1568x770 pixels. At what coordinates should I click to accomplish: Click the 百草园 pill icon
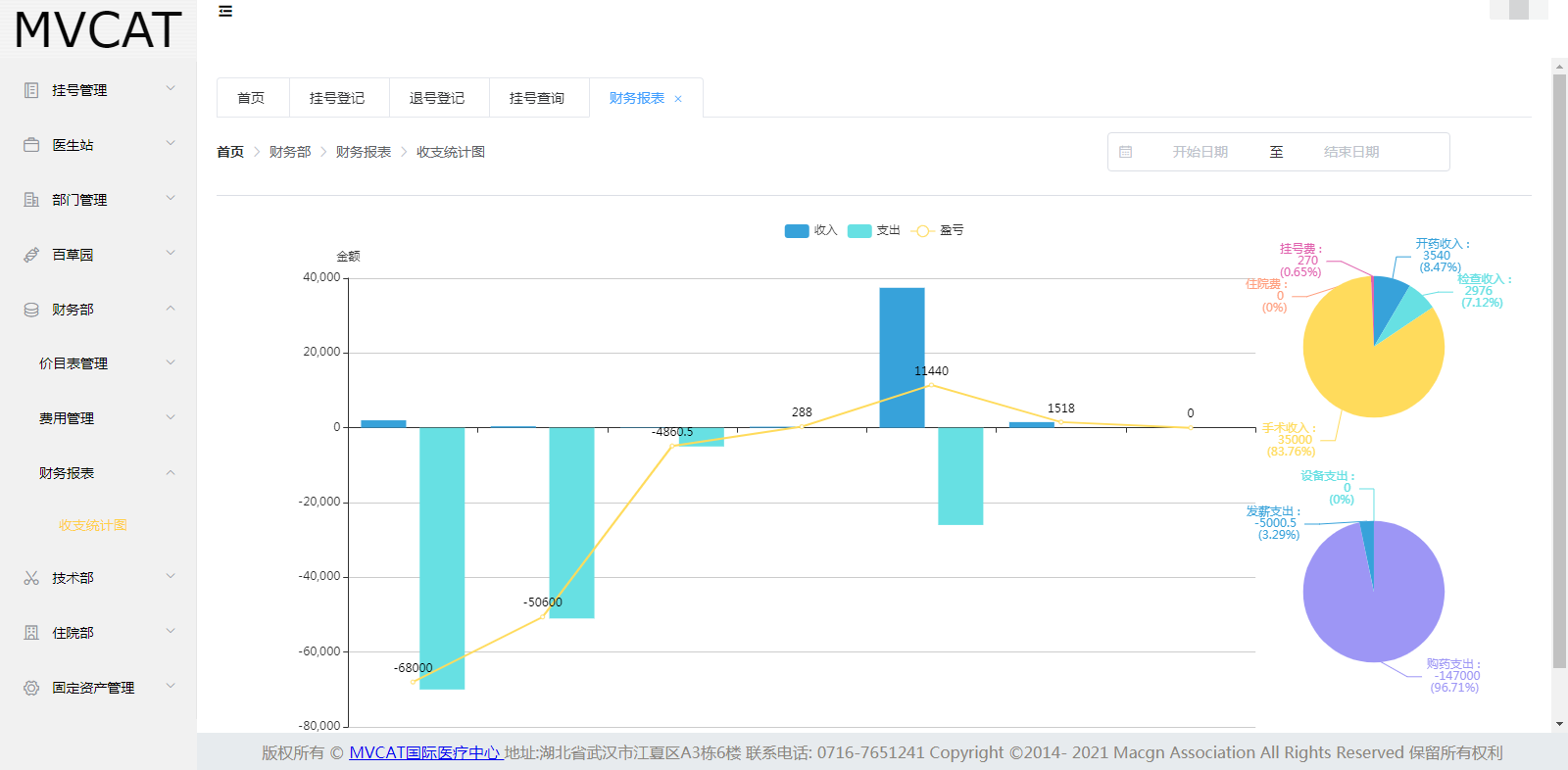(x=31, y=255)
